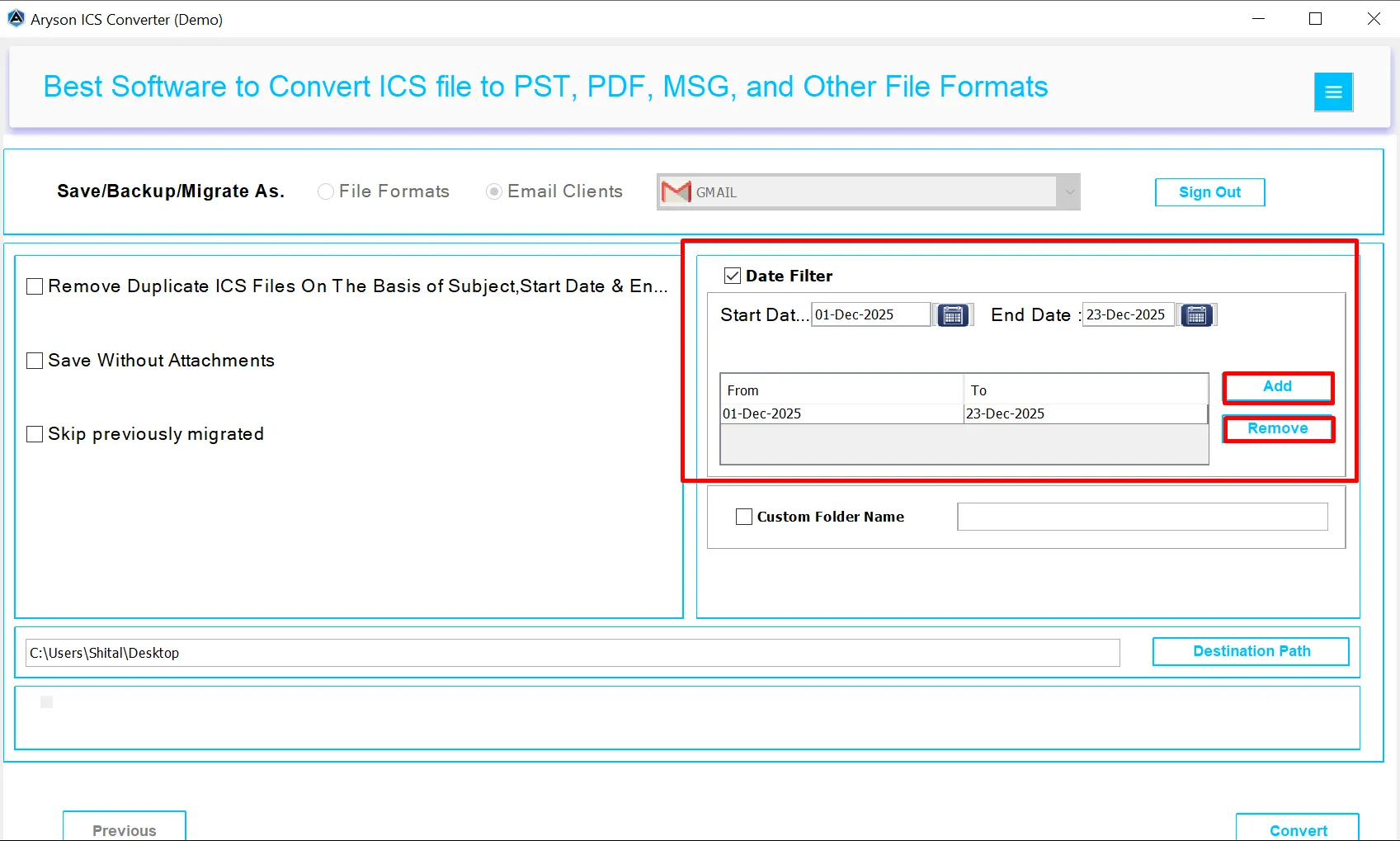Select the Email Clients radio button
The image size is (1400, 841).
pos(493,191)
